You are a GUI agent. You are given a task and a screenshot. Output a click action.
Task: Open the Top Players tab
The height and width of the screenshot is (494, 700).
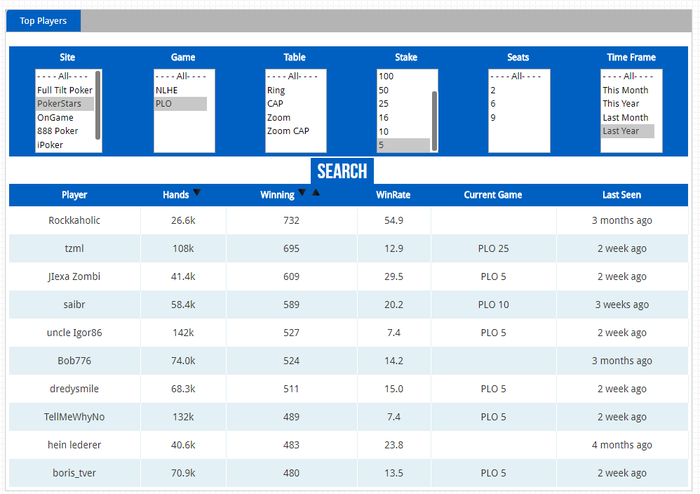[x=43, y=21]
